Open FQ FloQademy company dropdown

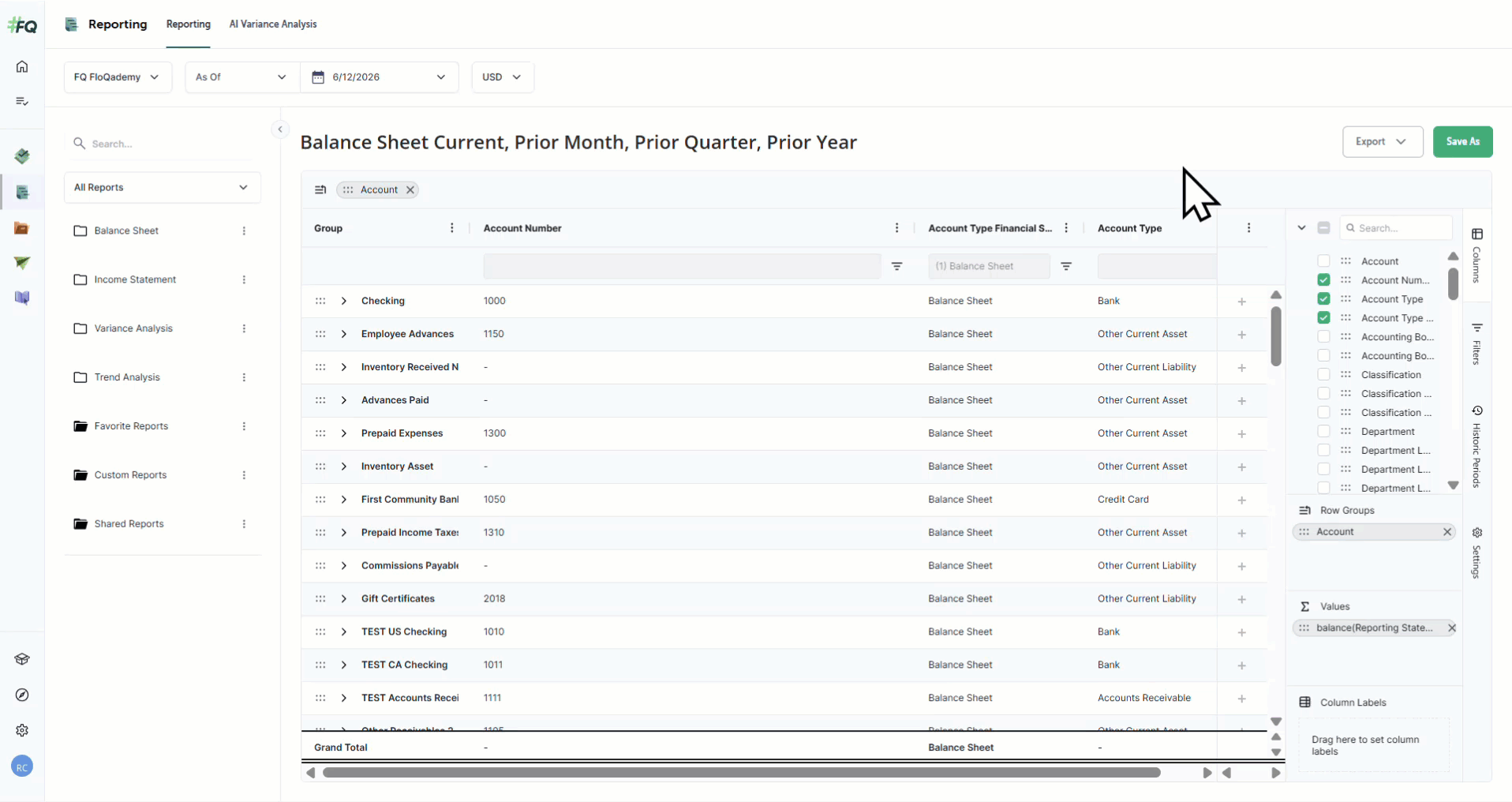[118, 77]
